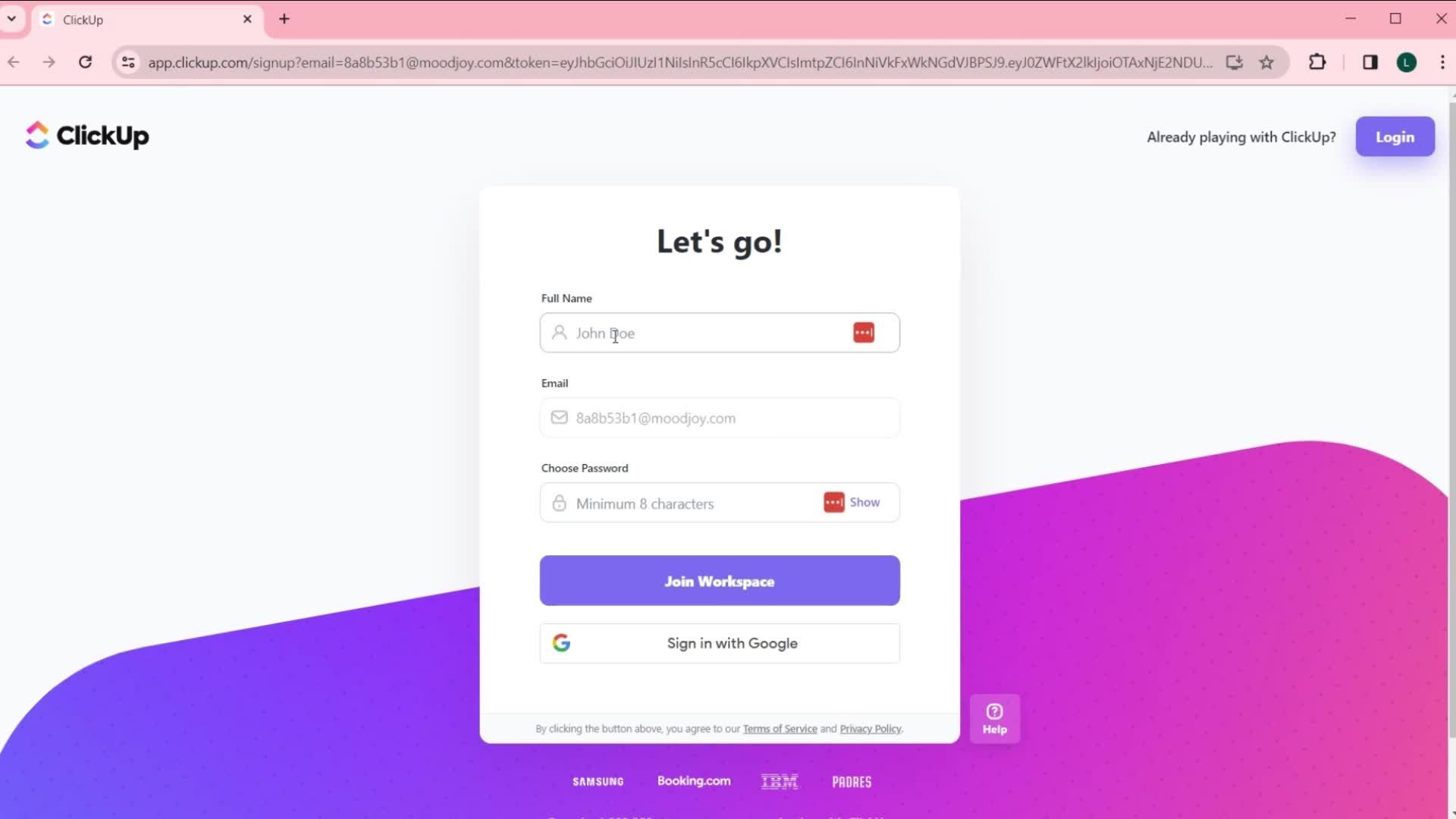Click the Full Name input field
Viewport: 1456px width, 819px height.
click(x=720, y=332)
